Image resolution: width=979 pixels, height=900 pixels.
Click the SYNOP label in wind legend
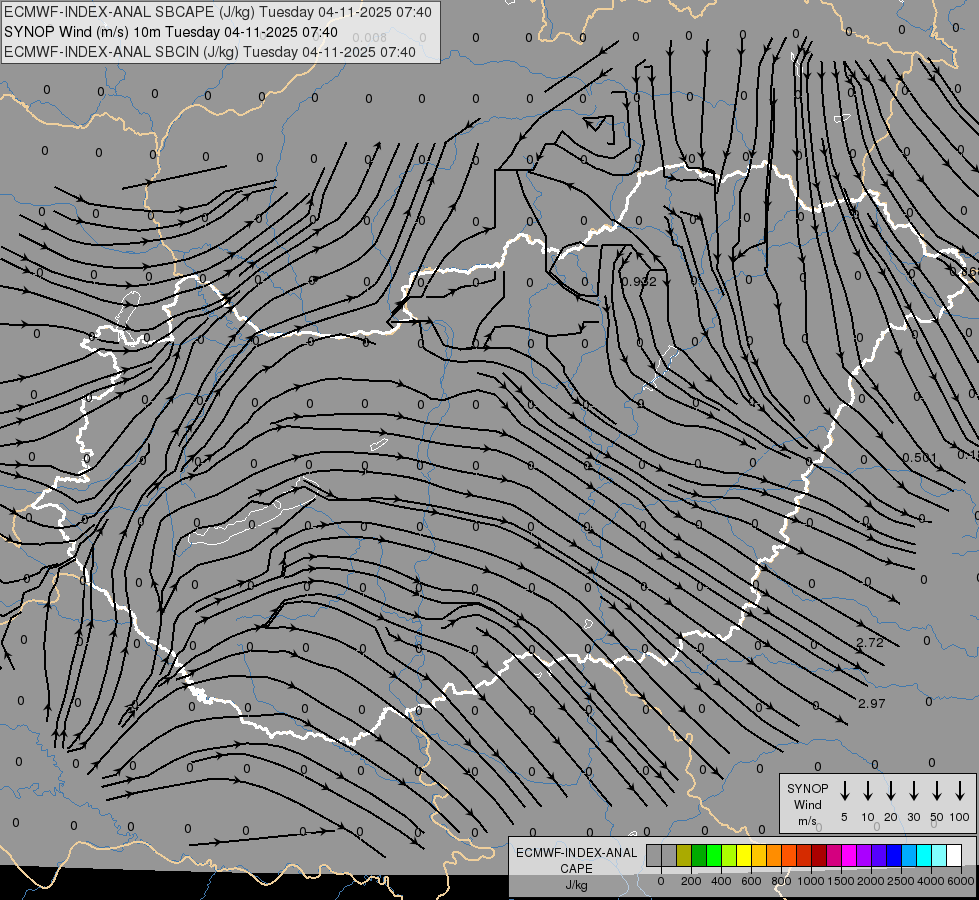coord(807,788)
